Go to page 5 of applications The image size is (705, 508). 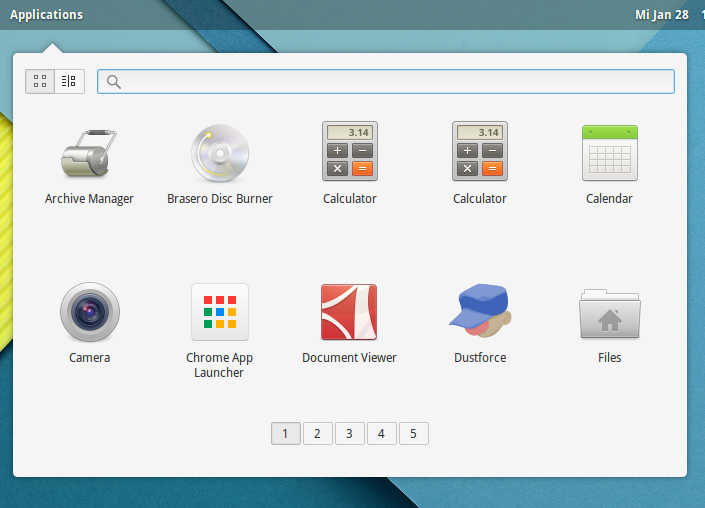coord(414,433)
